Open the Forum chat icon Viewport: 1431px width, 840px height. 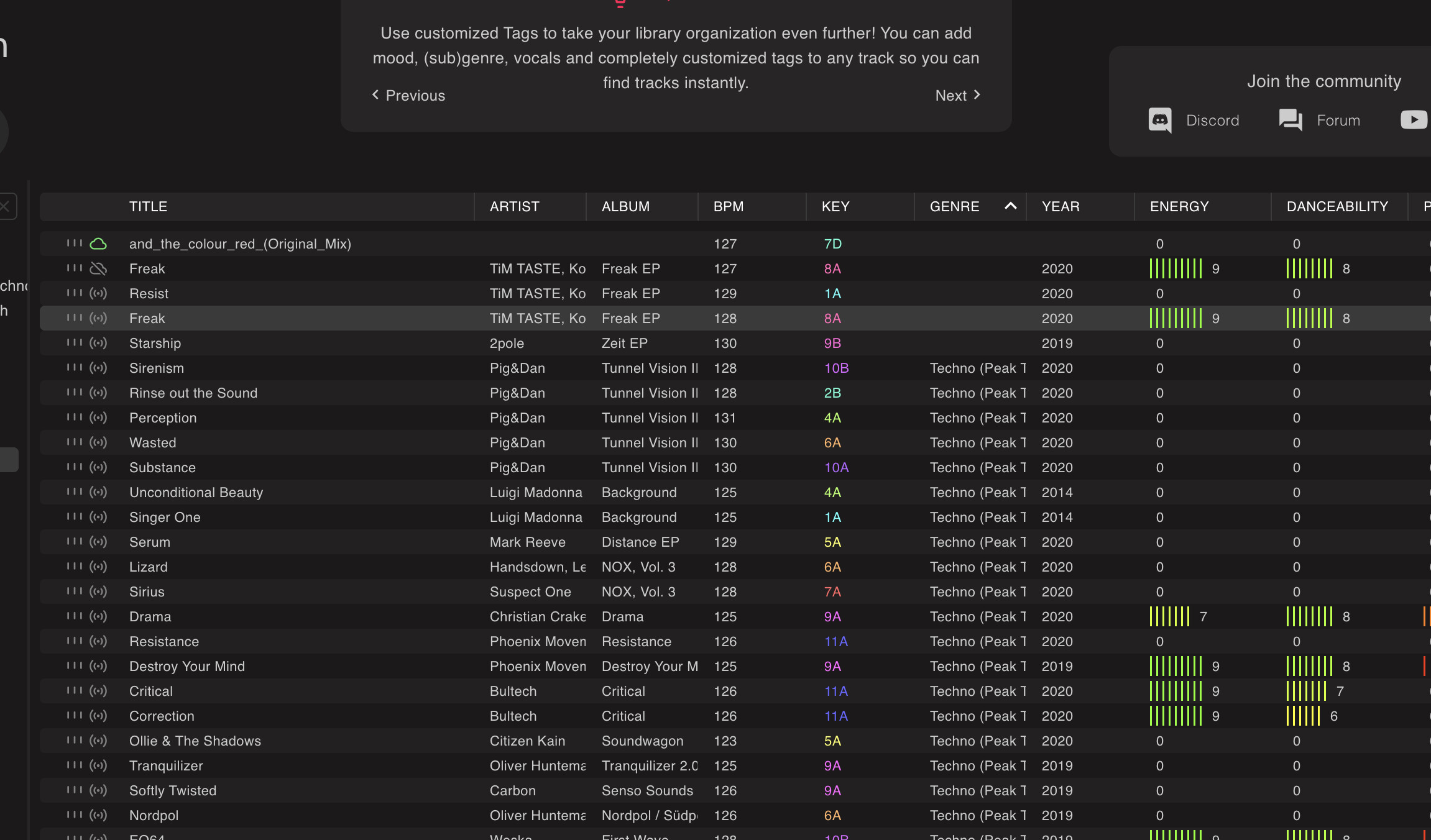(1291, 120)
